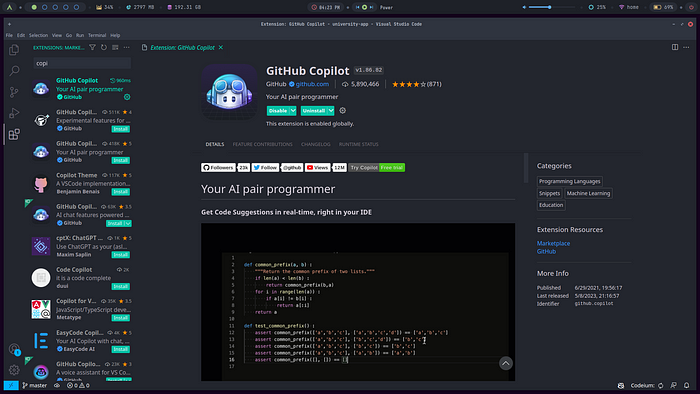Refresh the extensions list
This screenshot has width=700, height=394.
tap(104, 47)
